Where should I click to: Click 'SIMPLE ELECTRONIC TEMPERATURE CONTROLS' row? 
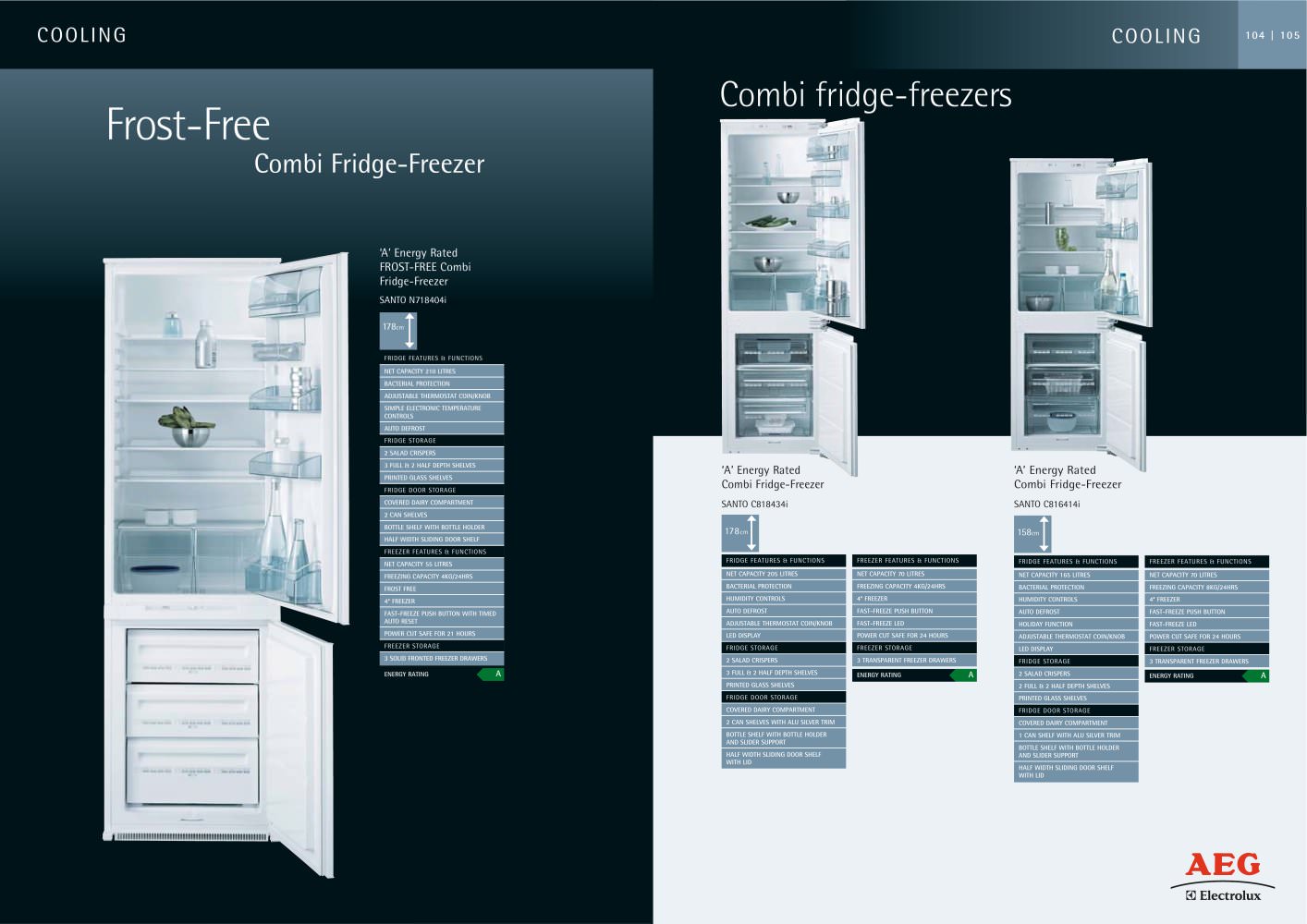[x=442, y=412]
